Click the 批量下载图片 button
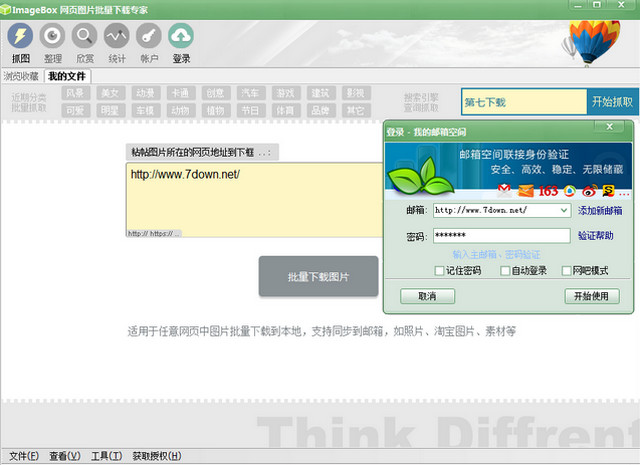Screen dimensions: 640x465 tap(318, 276)
